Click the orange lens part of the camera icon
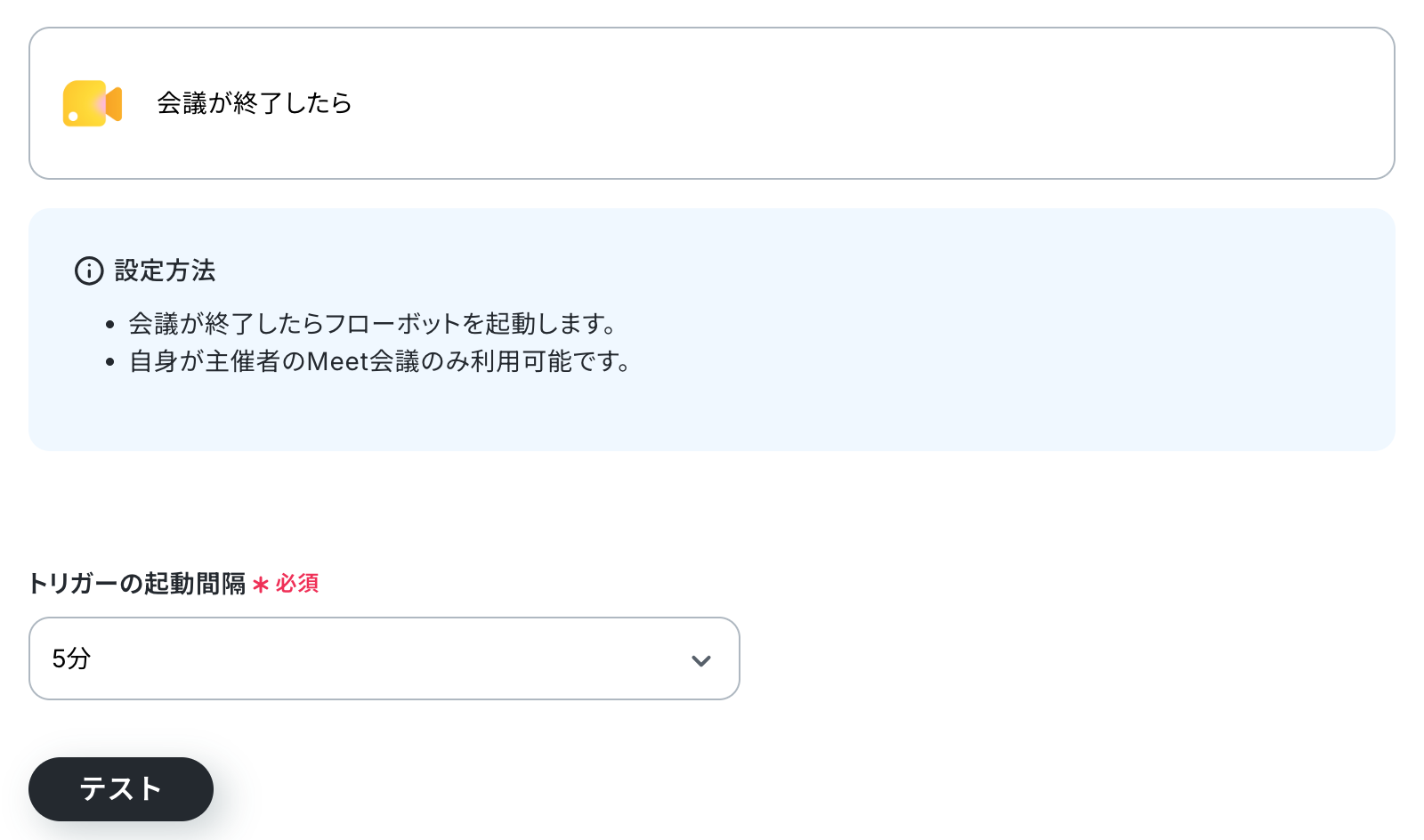The width and height of the screenshot is (1424, 840). pos(113,104)
